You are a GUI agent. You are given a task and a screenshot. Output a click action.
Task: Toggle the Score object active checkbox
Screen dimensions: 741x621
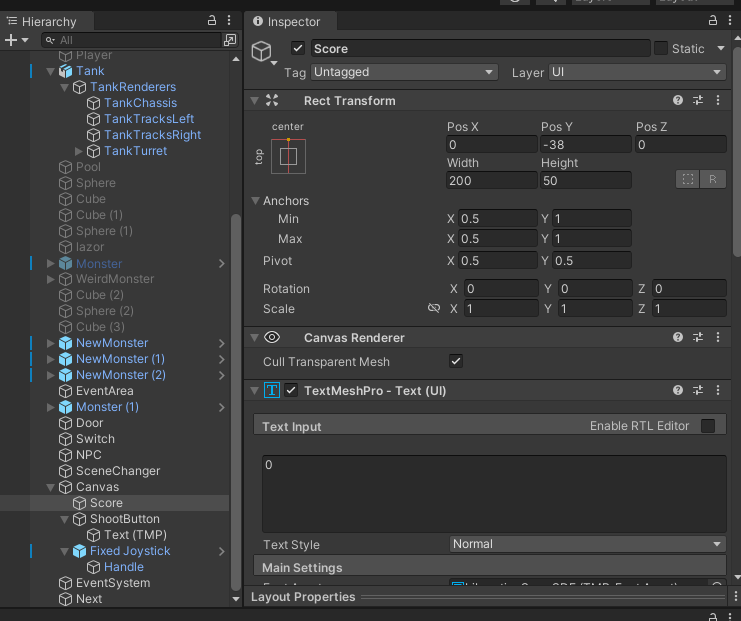pos(298,48)
